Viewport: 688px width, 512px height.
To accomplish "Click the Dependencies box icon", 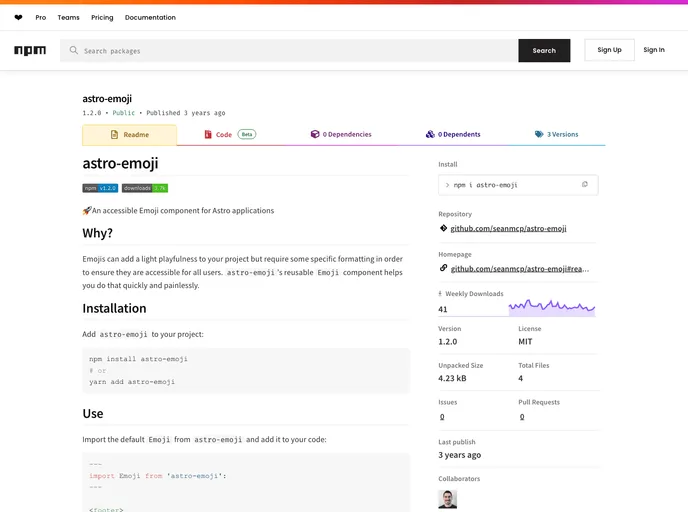I will point(315,134).
